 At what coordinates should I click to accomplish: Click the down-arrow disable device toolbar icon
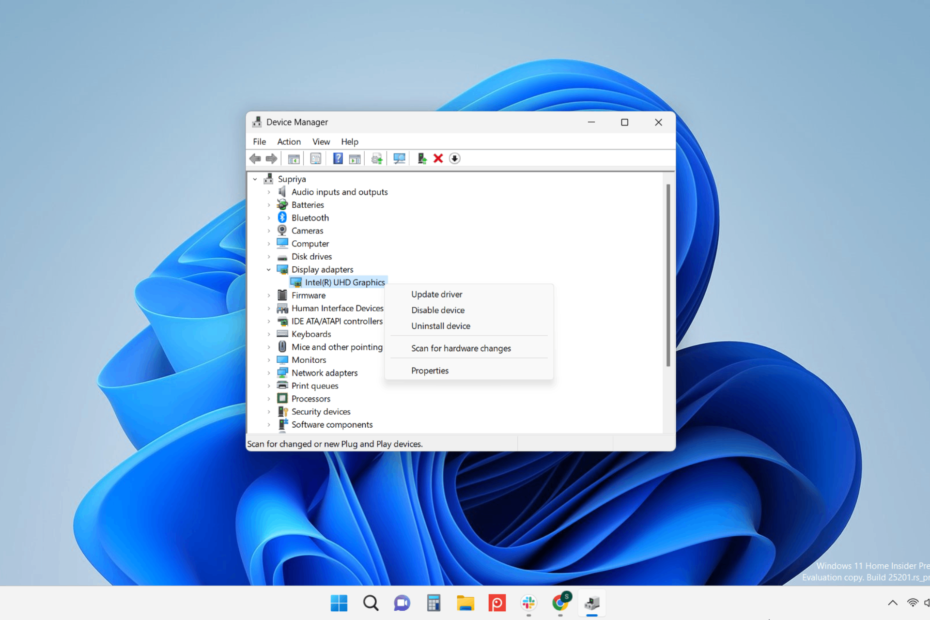point(454,158)
